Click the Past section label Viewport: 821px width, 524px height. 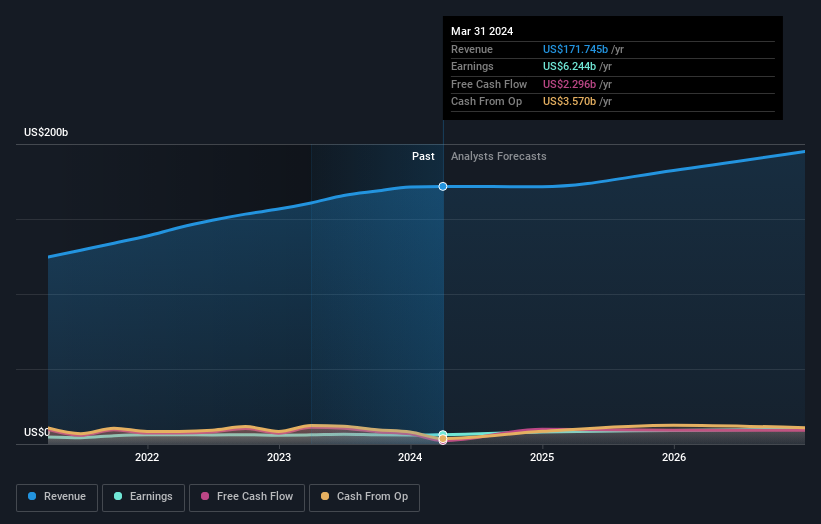point(423,157)
